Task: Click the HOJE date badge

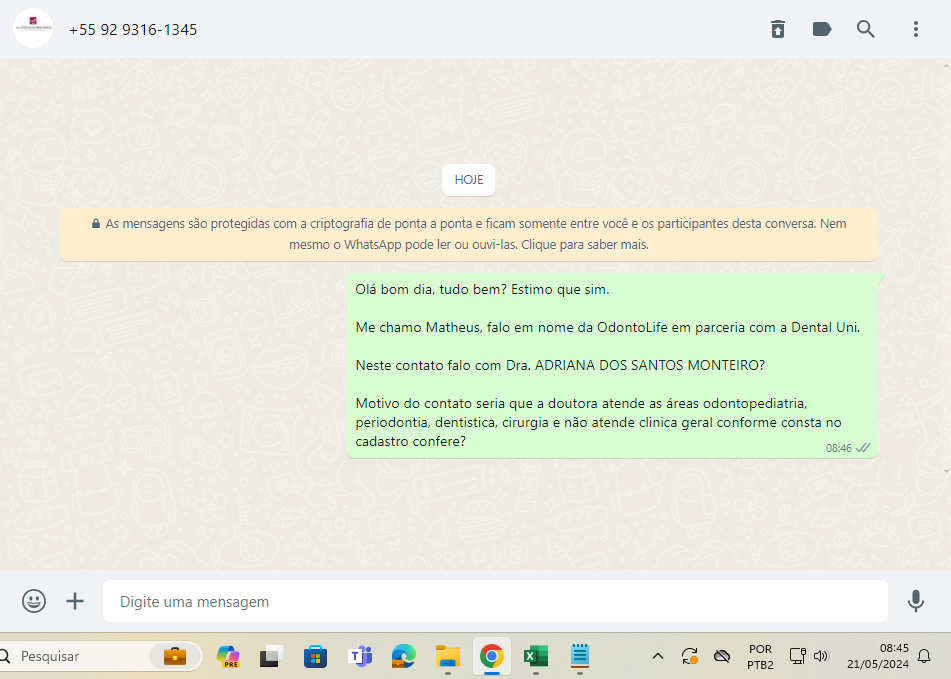Action: (468, 180)
